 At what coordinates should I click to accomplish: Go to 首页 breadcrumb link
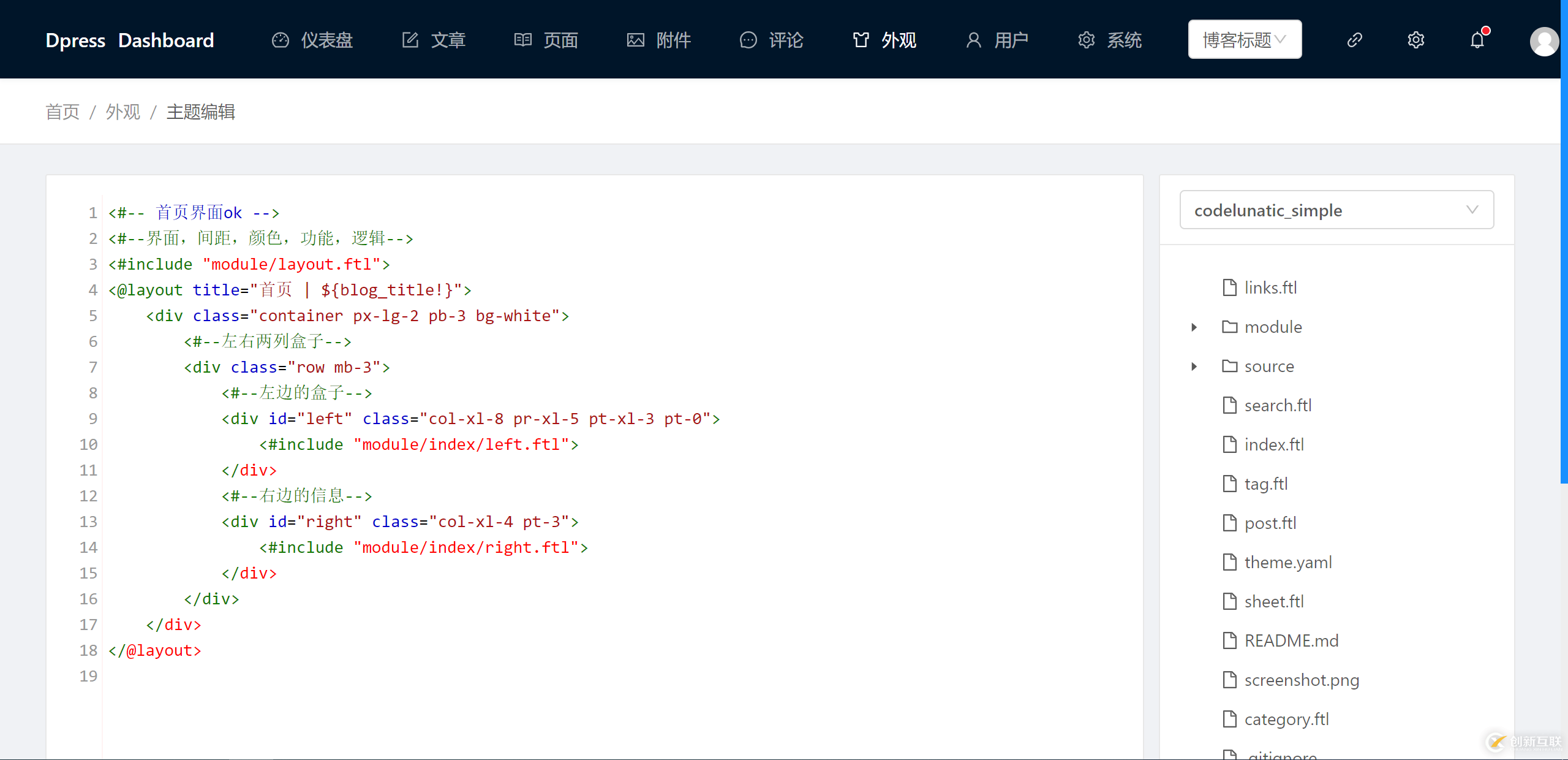tap(62, 112)
